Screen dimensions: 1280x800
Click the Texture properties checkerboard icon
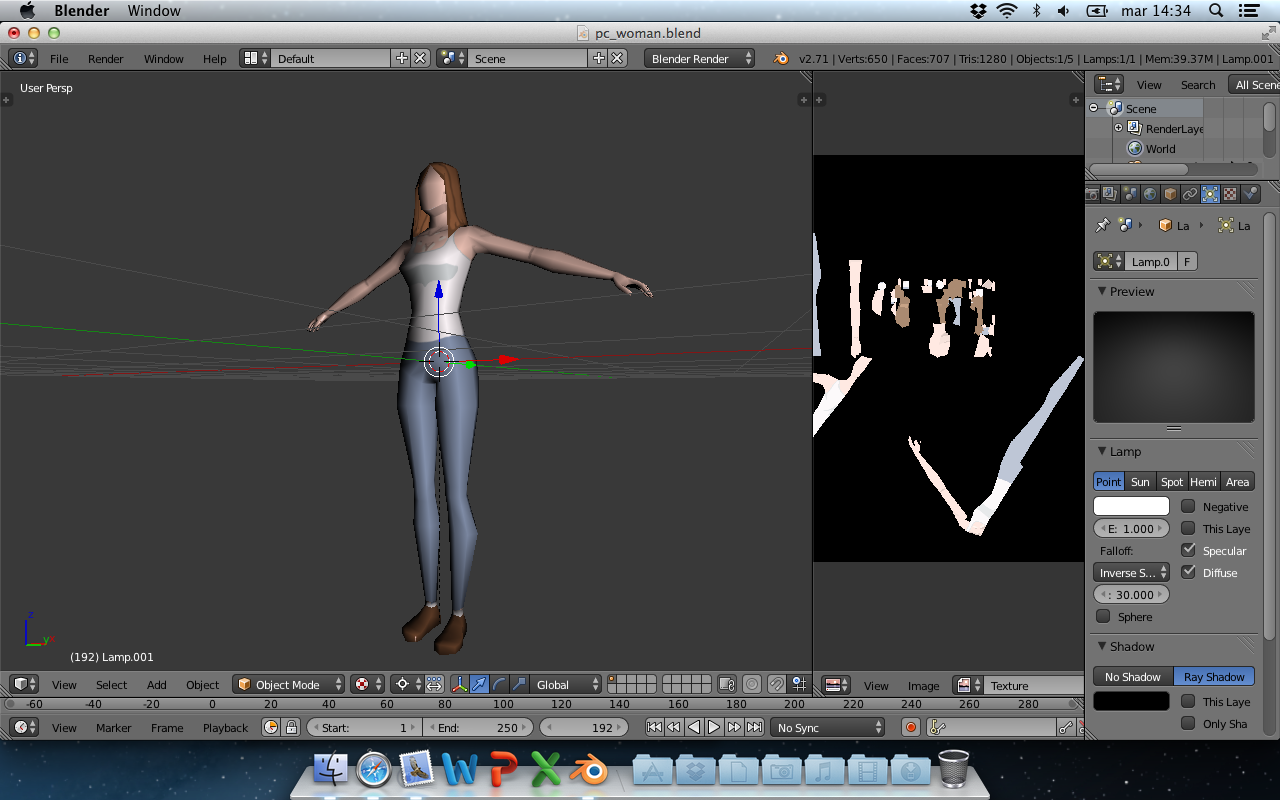[1230, 194]
